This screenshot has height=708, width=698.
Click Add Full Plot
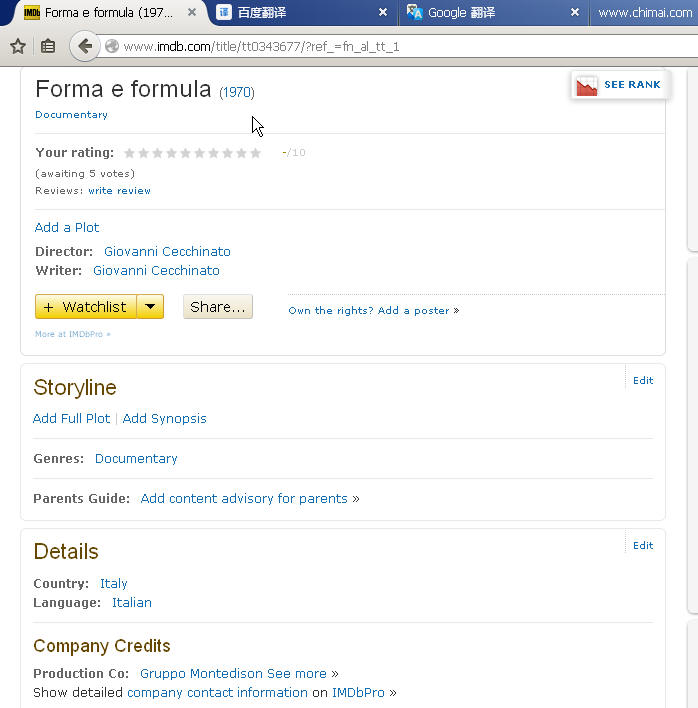coord(71,419)
